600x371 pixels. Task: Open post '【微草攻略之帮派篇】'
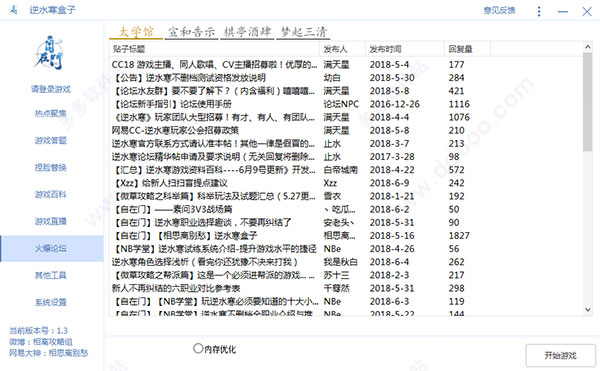[x=214, y=275]
